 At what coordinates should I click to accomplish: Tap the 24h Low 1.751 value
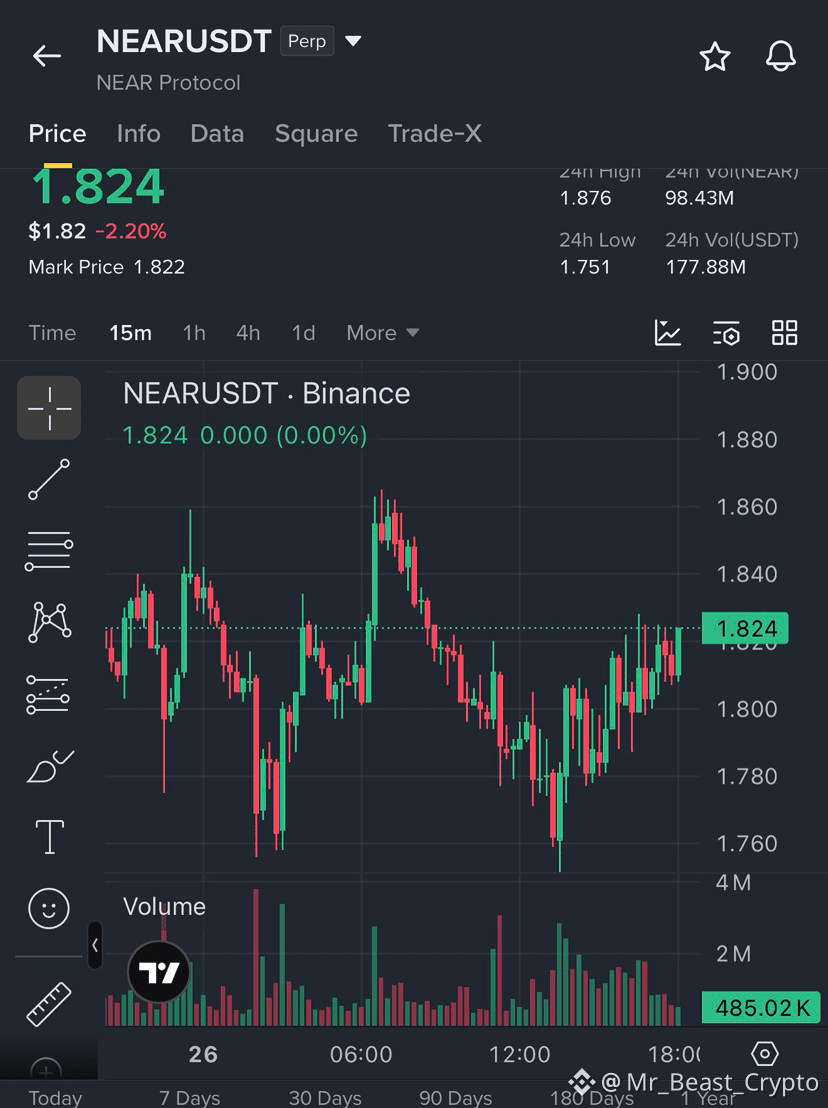[585, 267]
